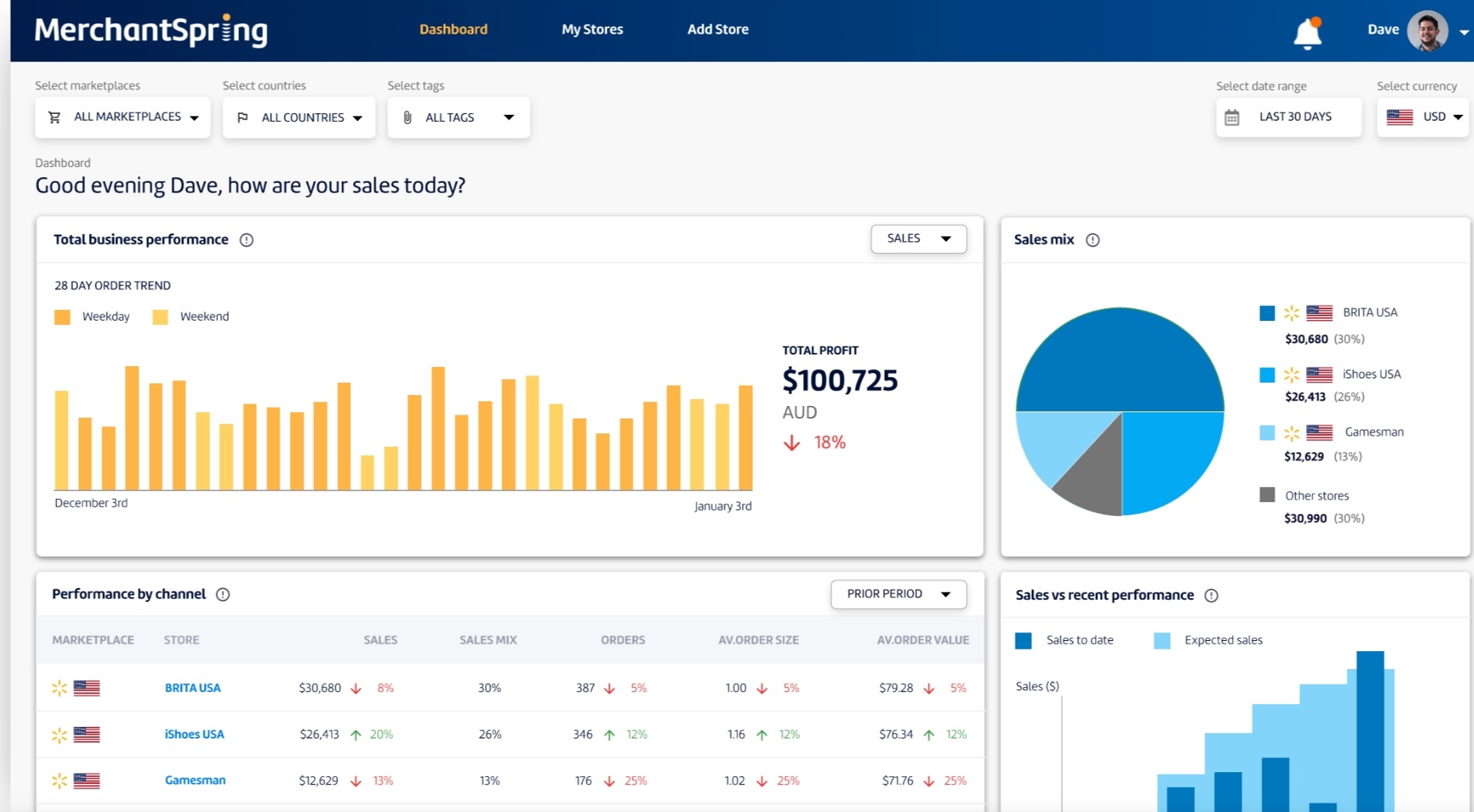Click Walmart icon in Gamesman table row
Screen dimensions: 1474x812
[59, 781]
